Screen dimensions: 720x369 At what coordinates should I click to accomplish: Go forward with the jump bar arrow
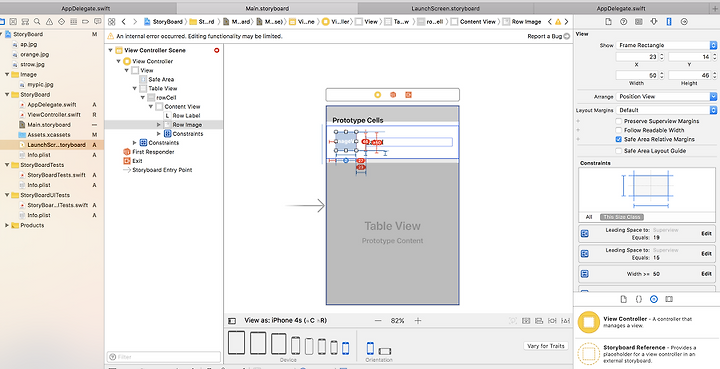pyautogui.click(x=135, y=22)
